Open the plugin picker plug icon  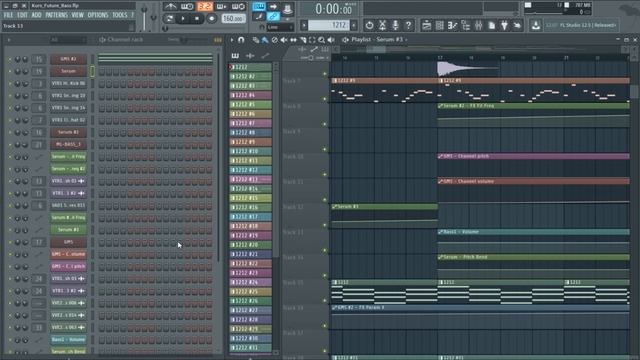pyautogui.click(x=504, y=25)
